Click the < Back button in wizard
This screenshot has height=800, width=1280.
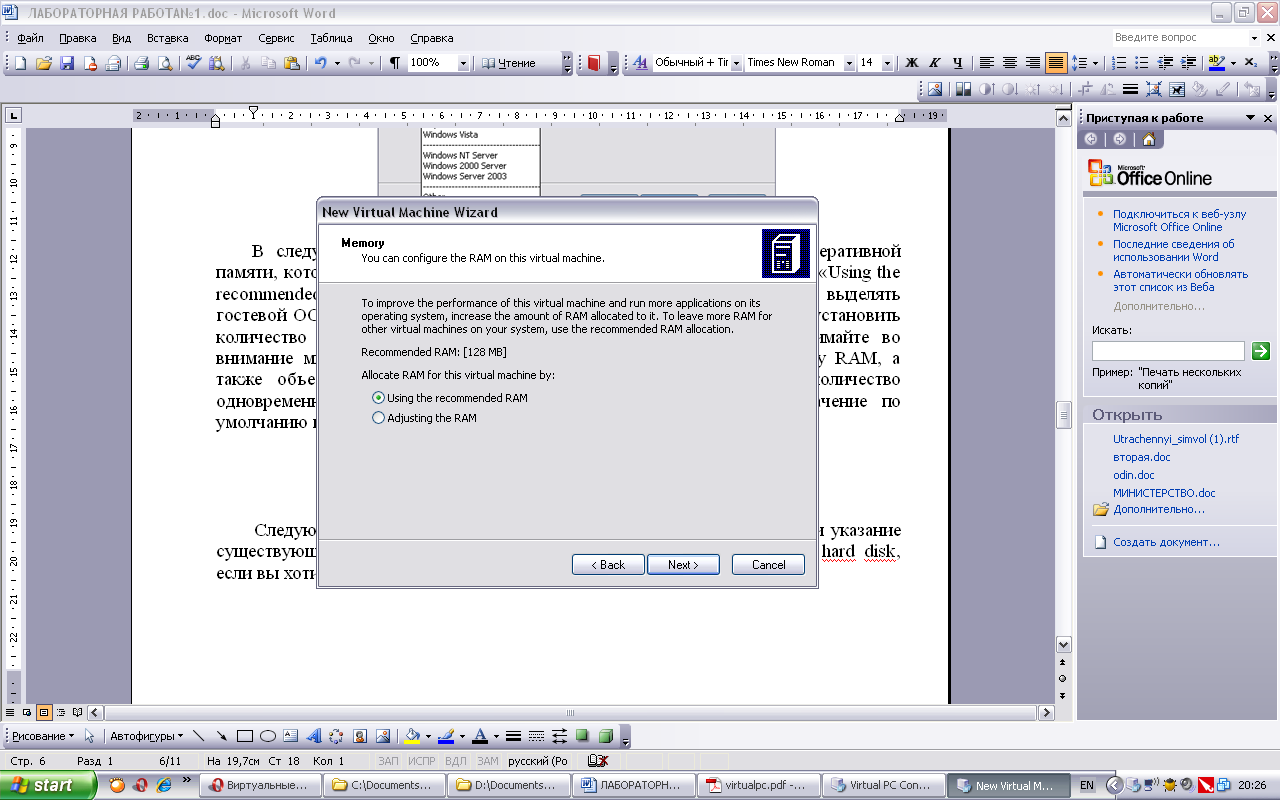pos(608,565)
